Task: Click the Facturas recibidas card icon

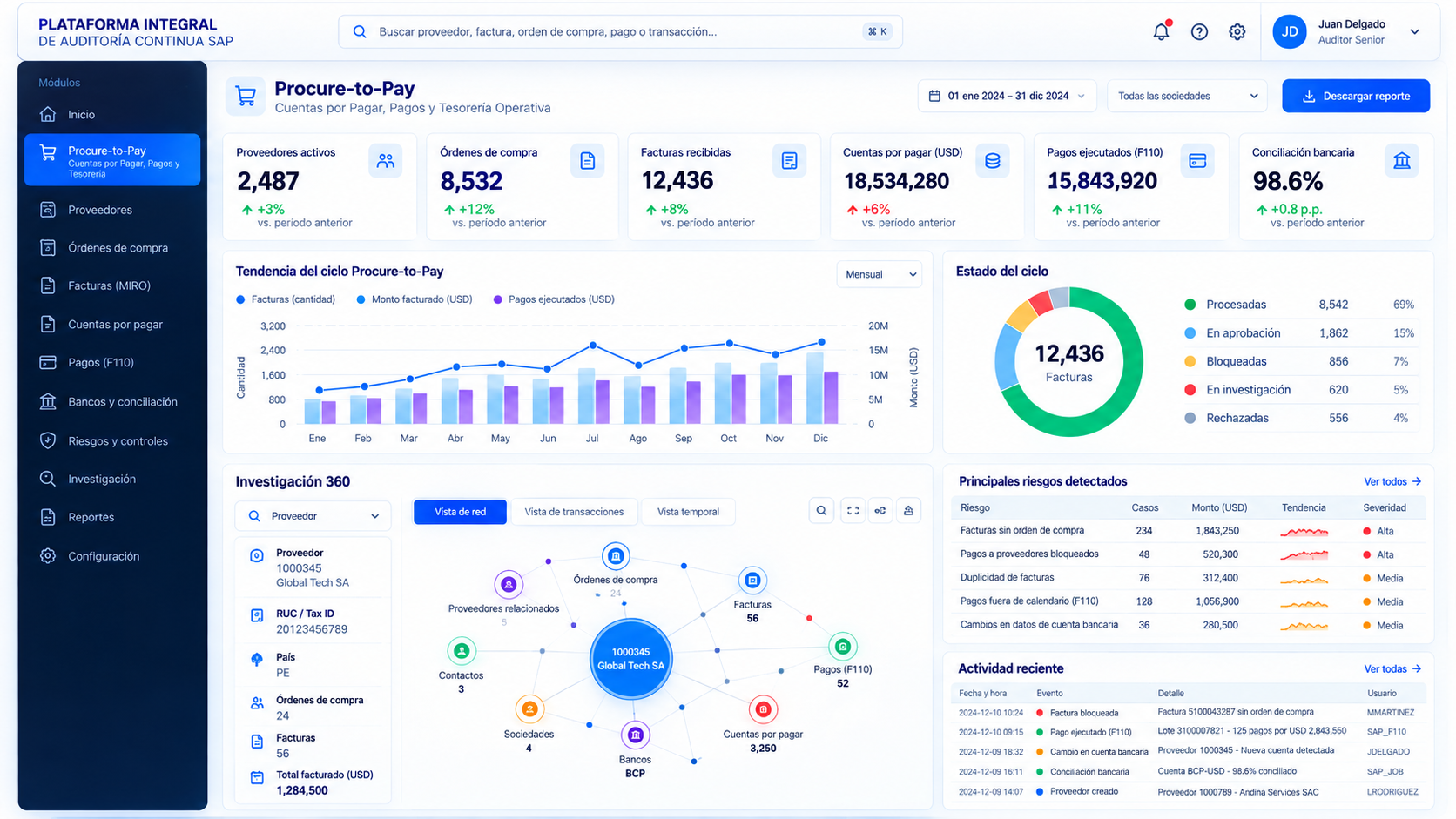Action: click(789, 161)
